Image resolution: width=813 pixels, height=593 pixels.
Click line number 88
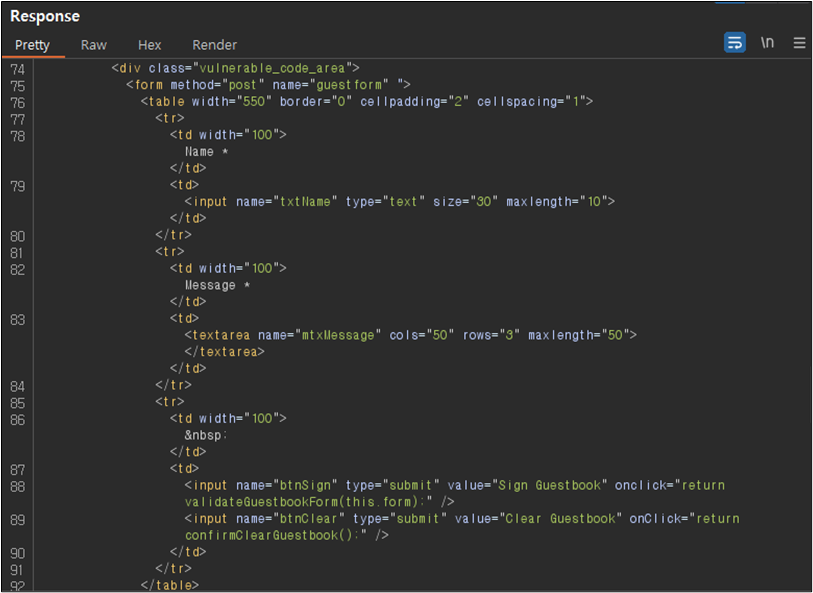click(x=18, y=487)
